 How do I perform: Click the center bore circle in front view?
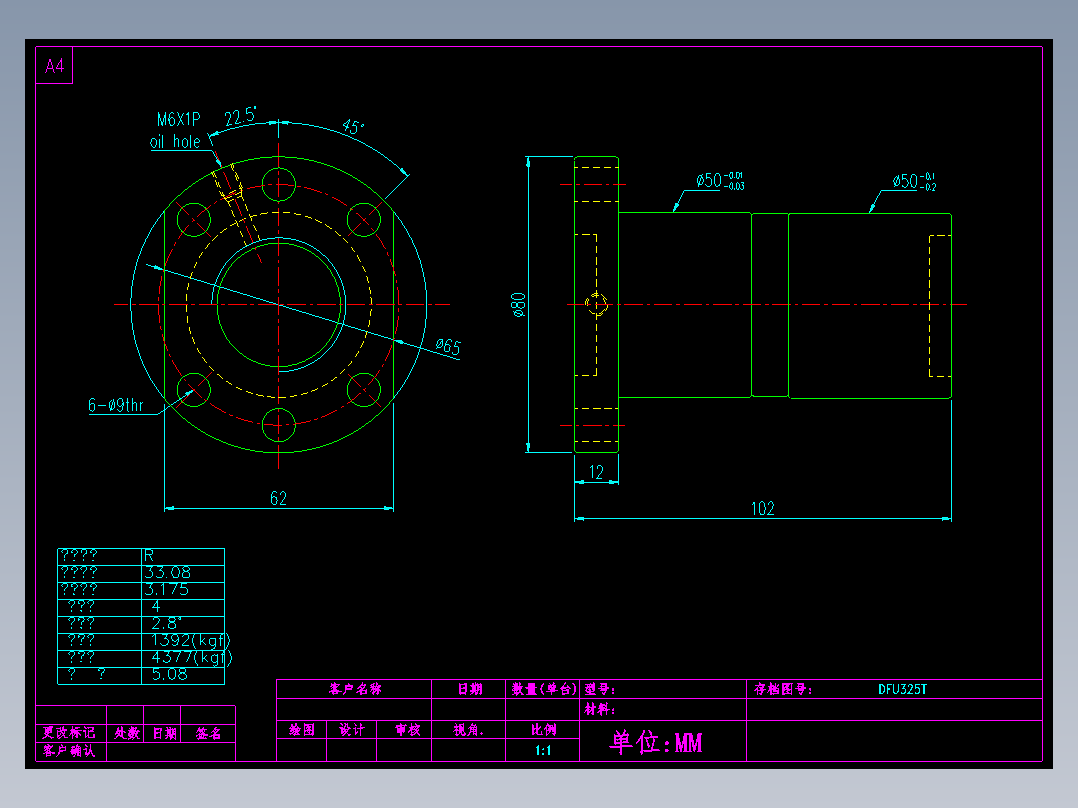pyautogui.click(x=278, y=305)
